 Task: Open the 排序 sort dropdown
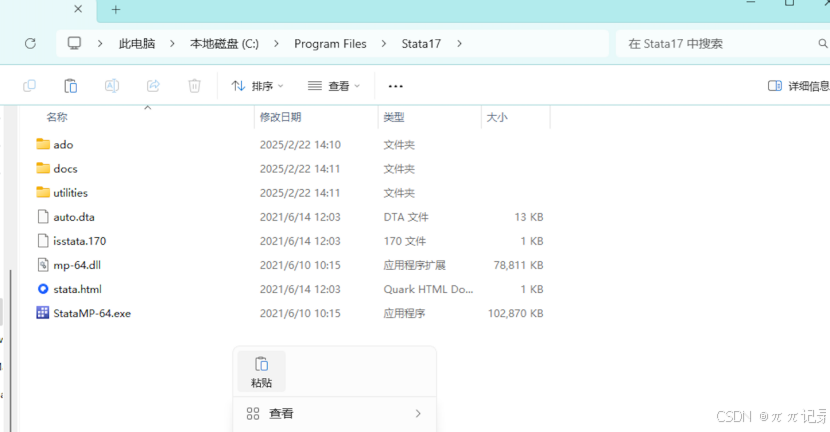tap(258, 86)
